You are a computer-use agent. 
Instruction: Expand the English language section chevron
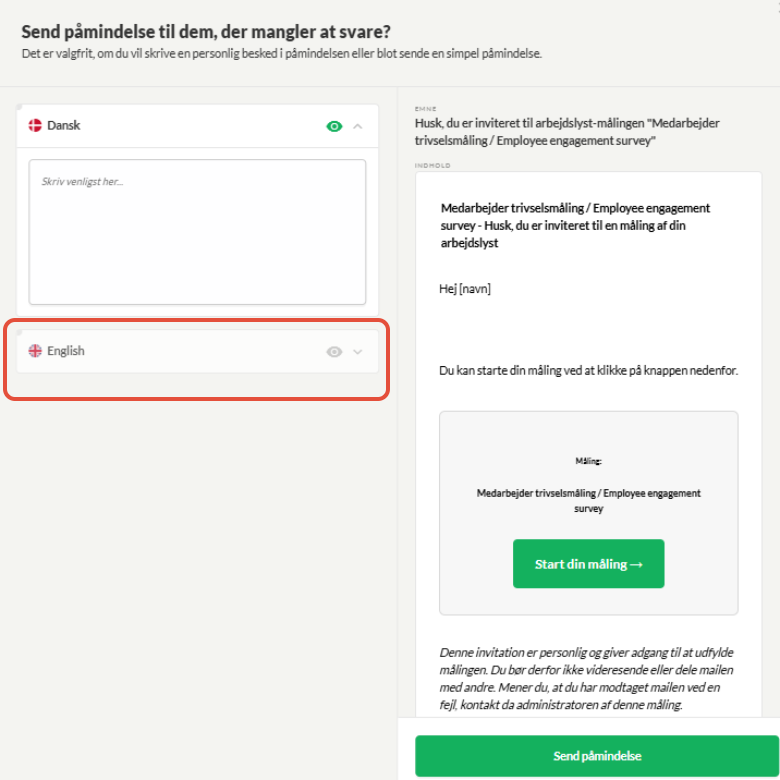tap(358, 352)
